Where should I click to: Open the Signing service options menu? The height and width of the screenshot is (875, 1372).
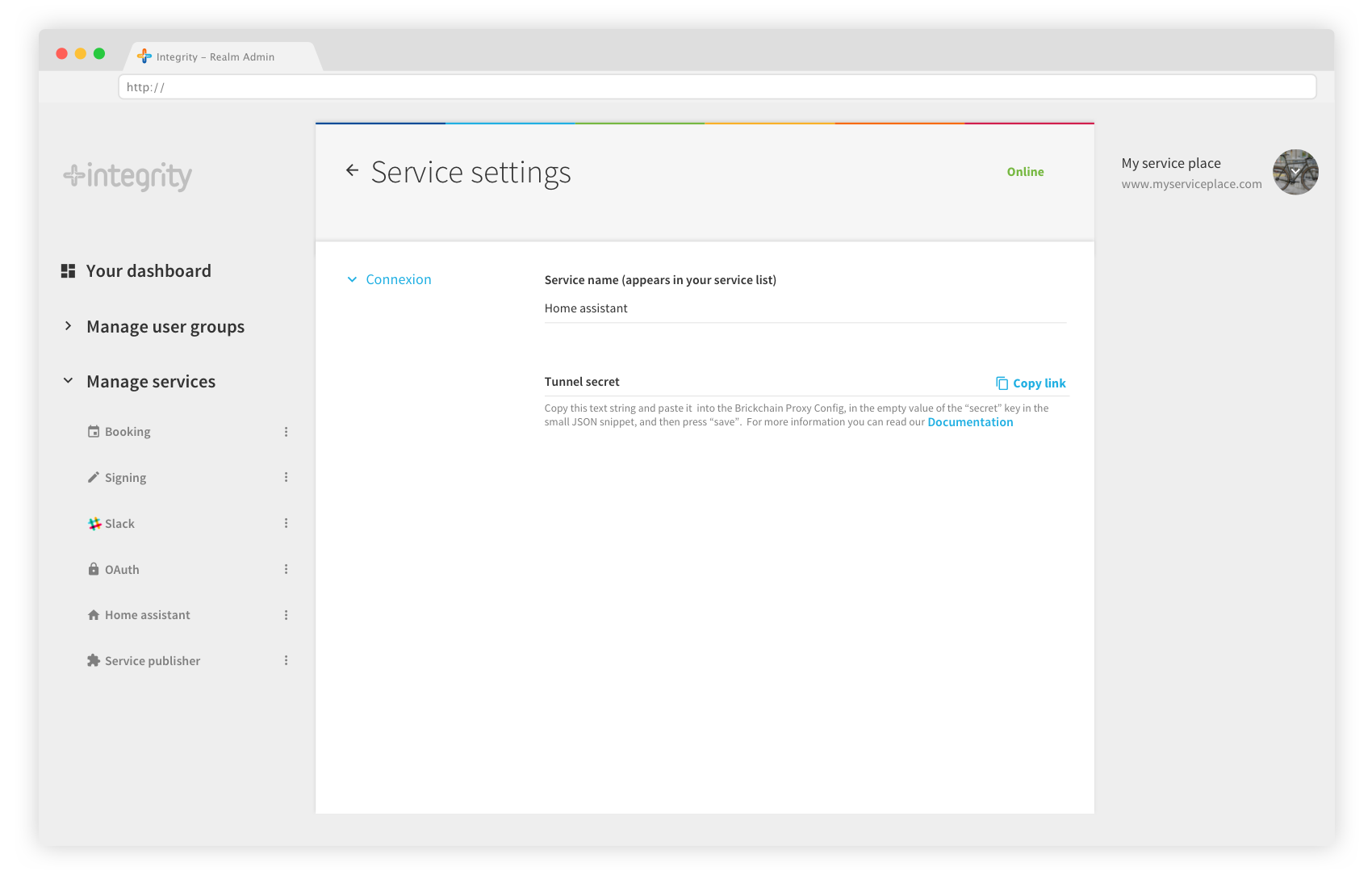click(x=286, y=478)
